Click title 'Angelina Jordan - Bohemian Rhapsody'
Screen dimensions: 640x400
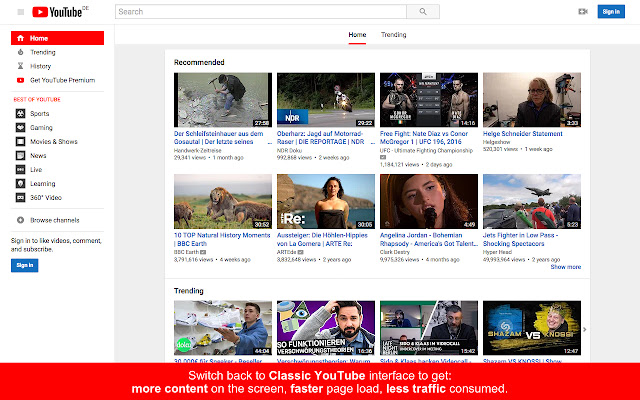[x=429, y=239]
